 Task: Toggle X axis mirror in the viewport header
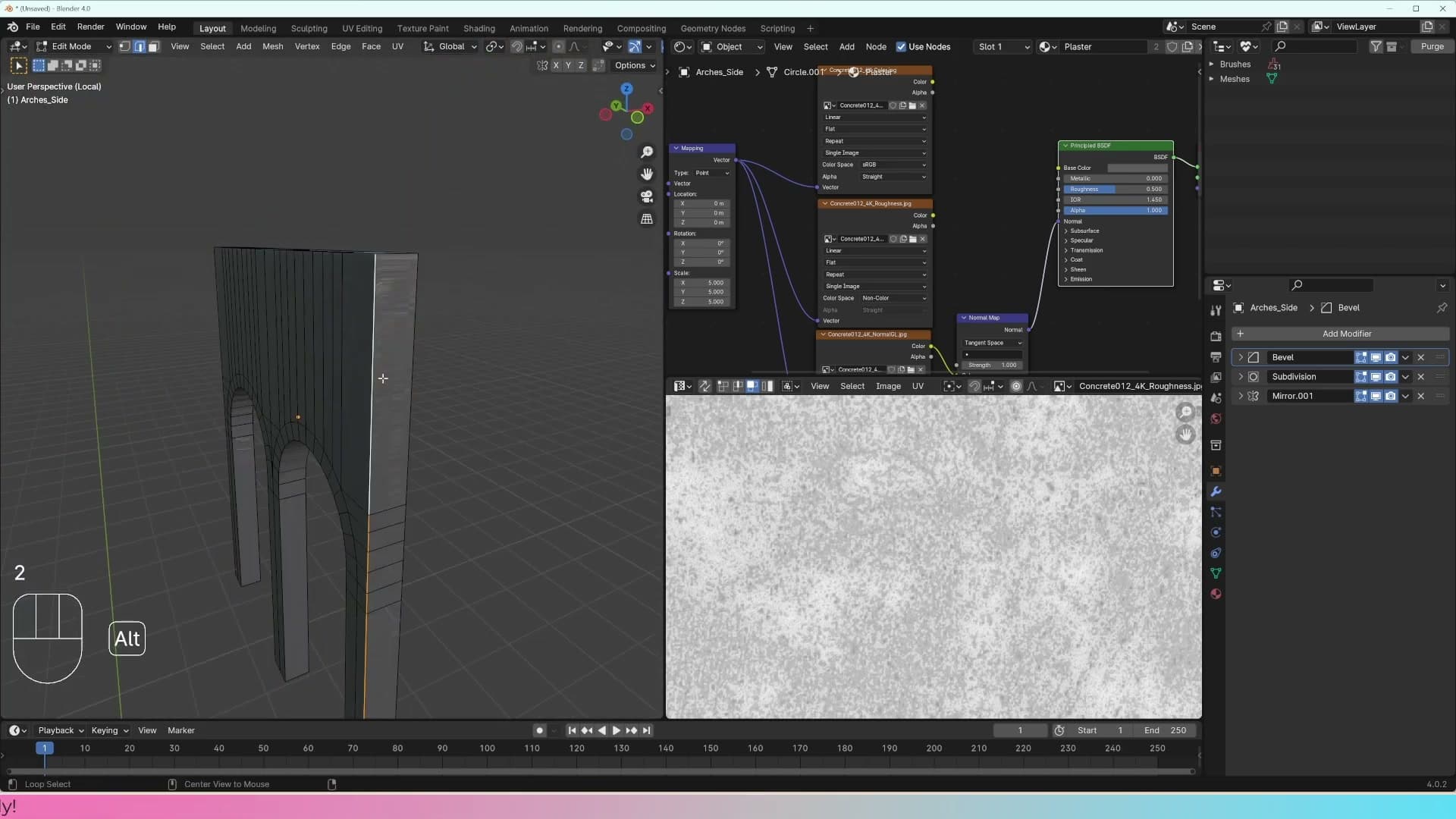(x=556, y=65)
